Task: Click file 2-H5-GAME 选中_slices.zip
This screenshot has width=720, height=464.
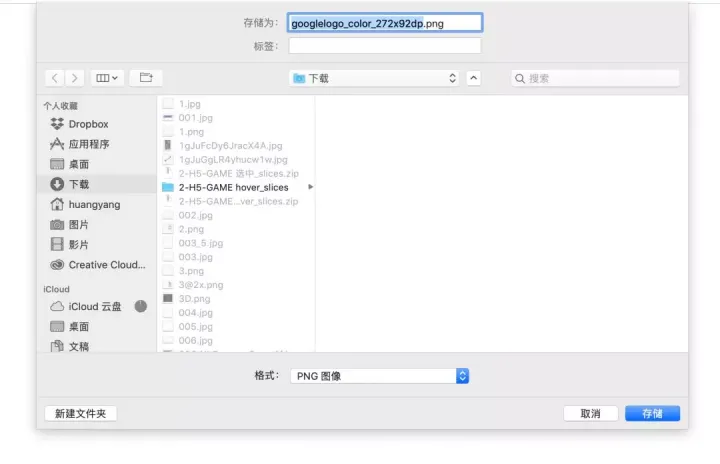Action: (237, 174)
